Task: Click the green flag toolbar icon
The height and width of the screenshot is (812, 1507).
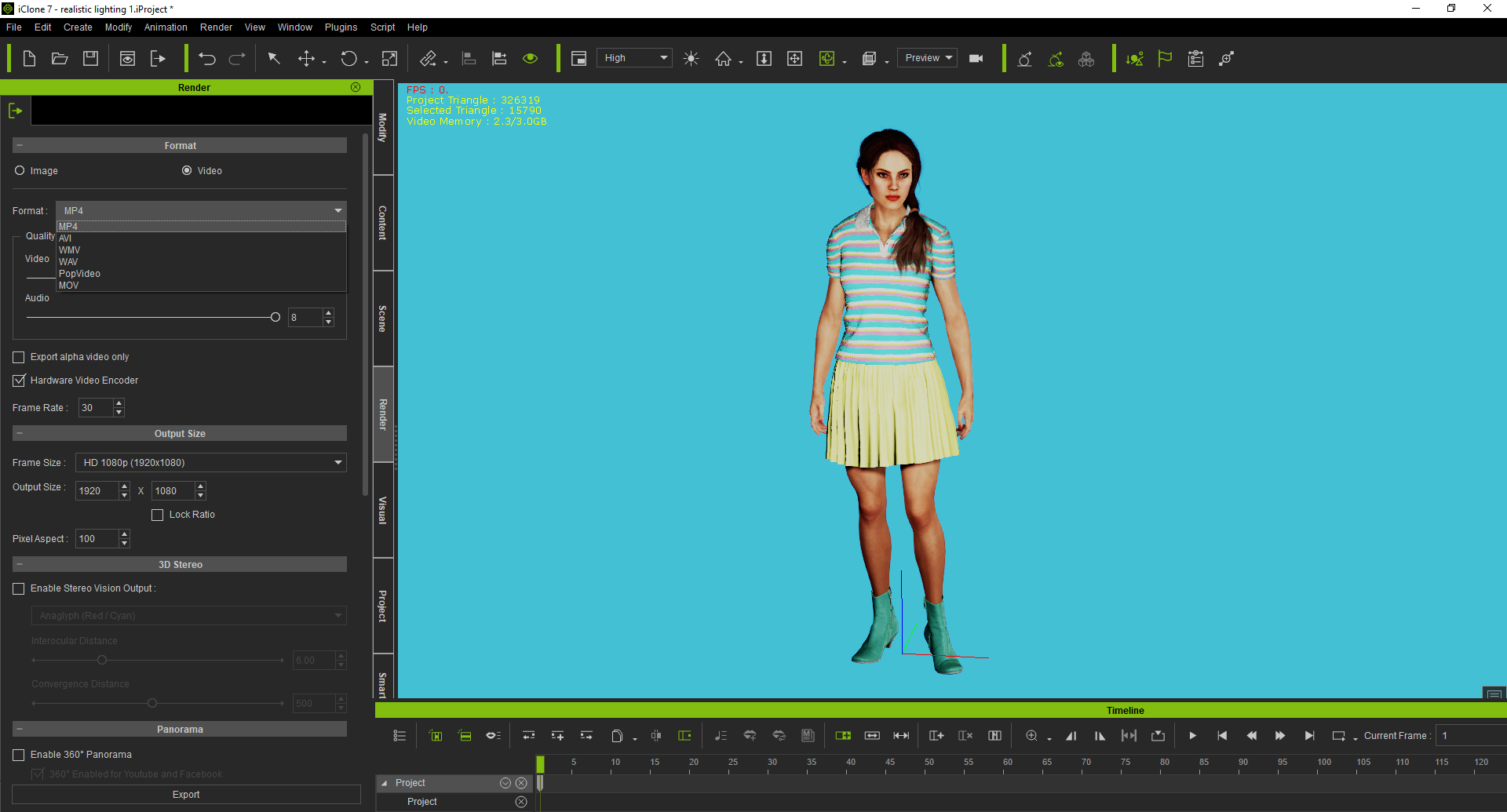Action: [1165, 59]
